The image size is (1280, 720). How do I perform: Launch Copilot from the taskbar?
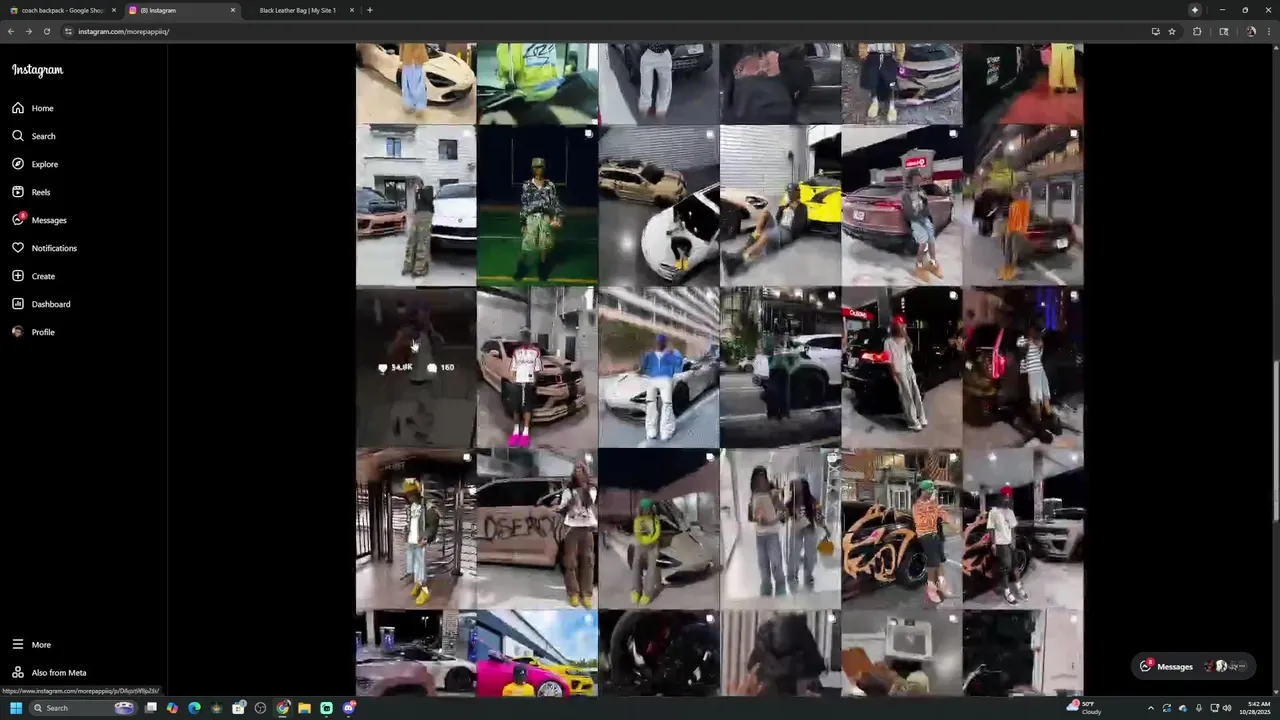pyautogui.click(x=172, y=708)
